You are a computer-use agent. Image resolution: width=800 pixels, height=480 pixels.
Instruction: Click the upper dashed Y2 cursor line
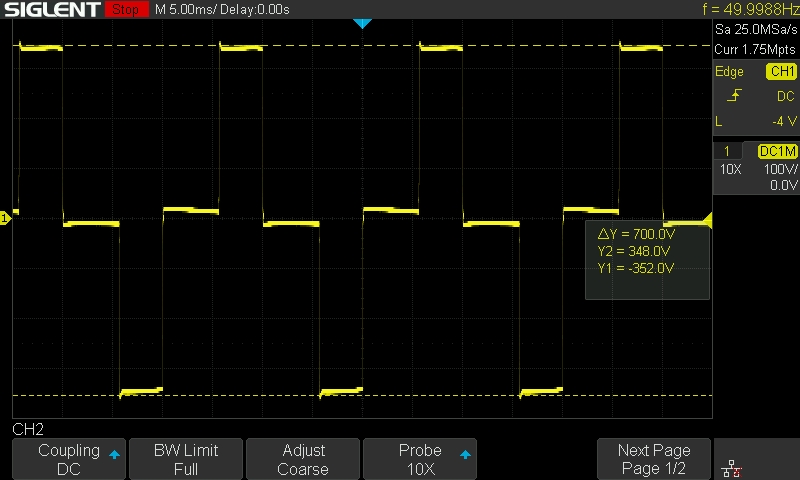pyautogui.click(x=362, y=45)
